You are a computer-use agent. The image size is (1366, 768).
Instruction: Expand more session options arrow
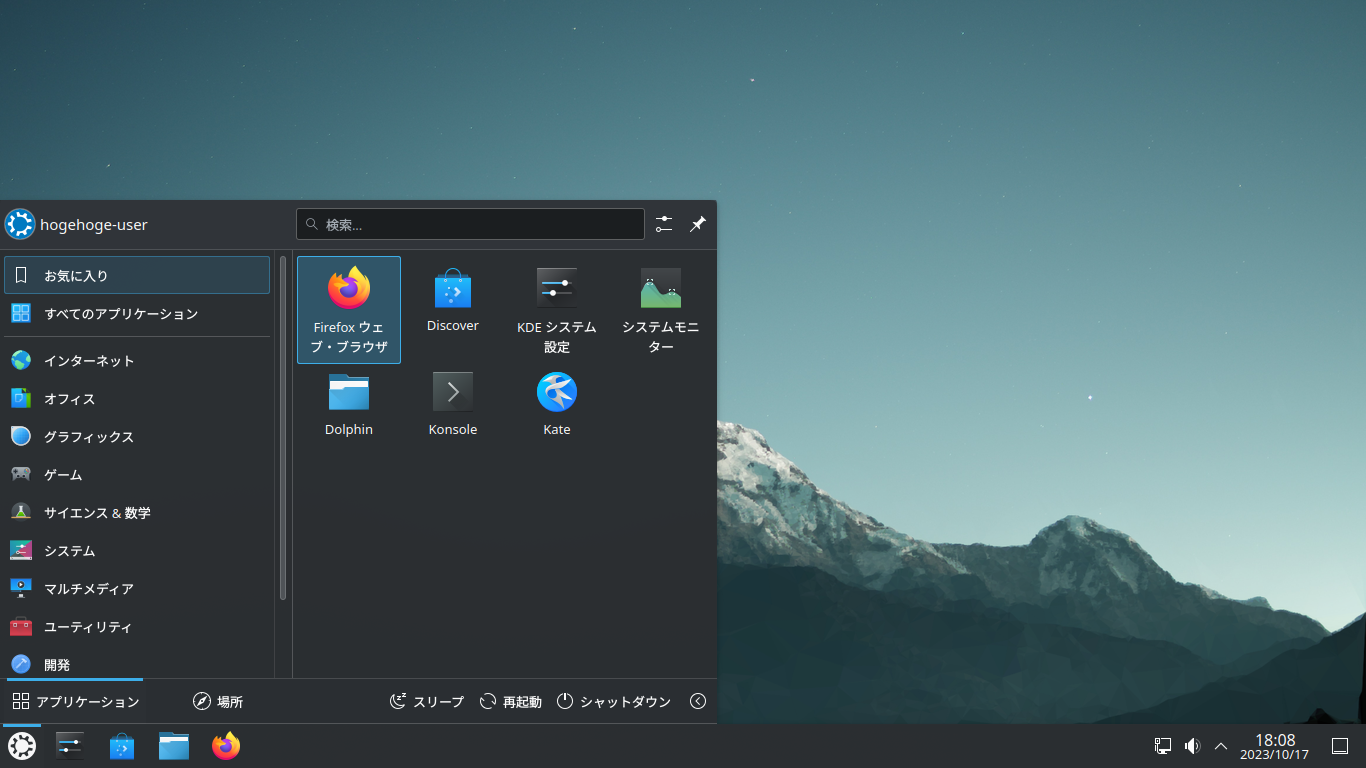tap(698, 701)
